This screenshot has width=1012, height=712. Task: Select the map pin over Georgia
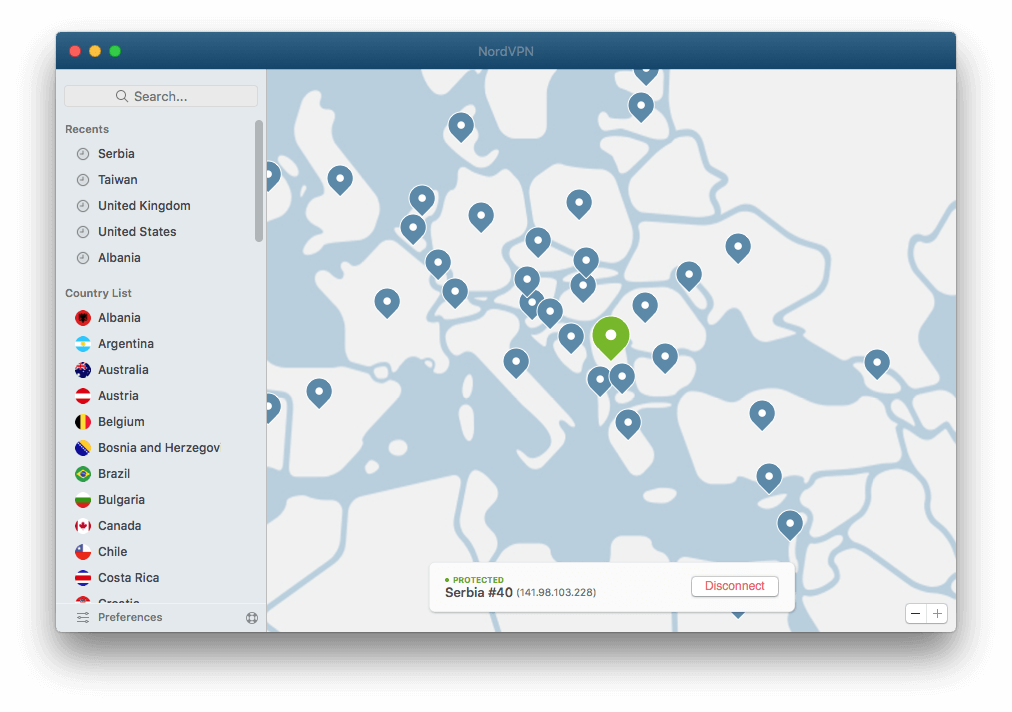click(877, 363)
